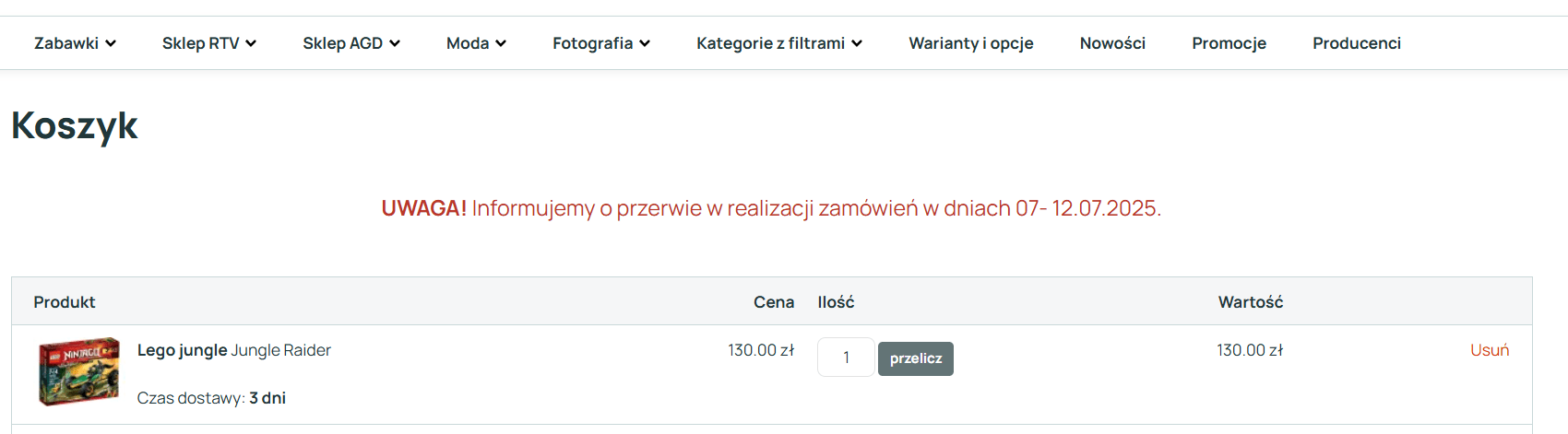Open the Sklep RTV dropdown arrow
This screenshot has width=1568, height=434.
point(251,43)
